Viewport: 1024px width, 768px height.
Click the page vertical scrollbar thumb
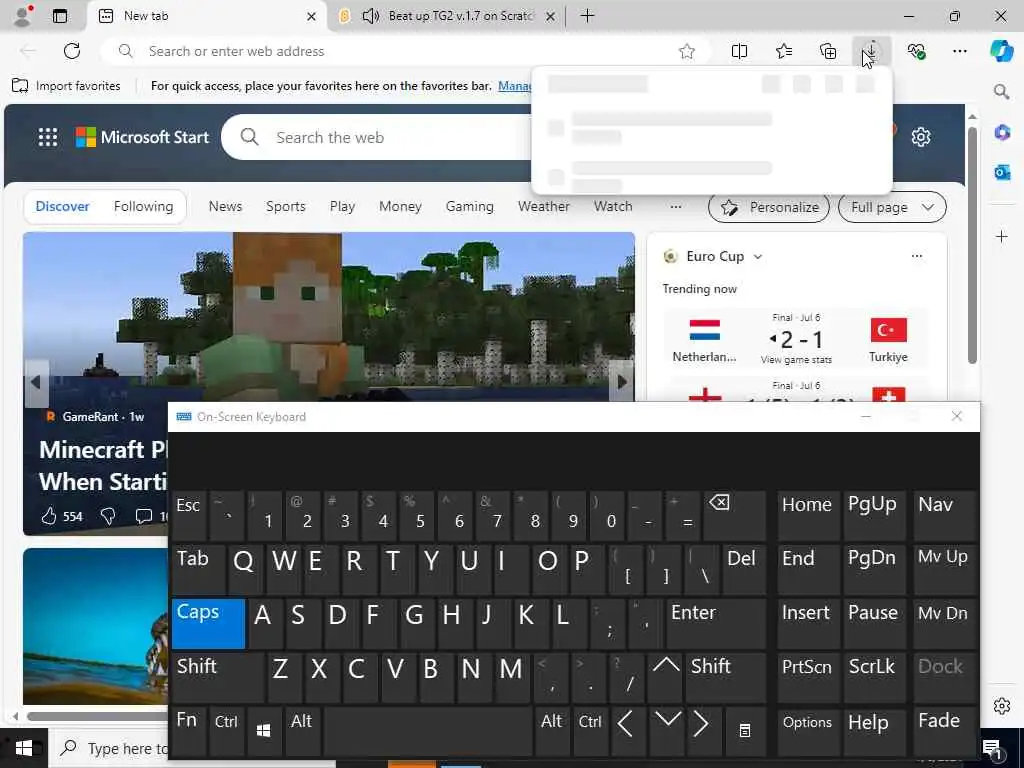tap(972, 245)
